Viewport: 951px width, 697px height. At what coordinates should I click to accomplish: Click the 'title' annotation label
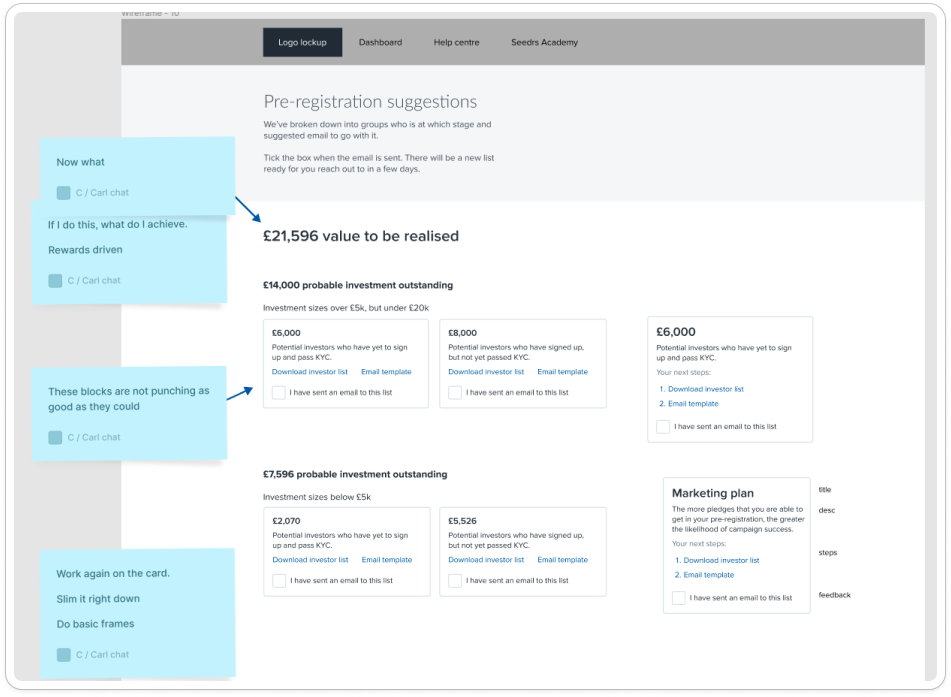pos(825,490)
